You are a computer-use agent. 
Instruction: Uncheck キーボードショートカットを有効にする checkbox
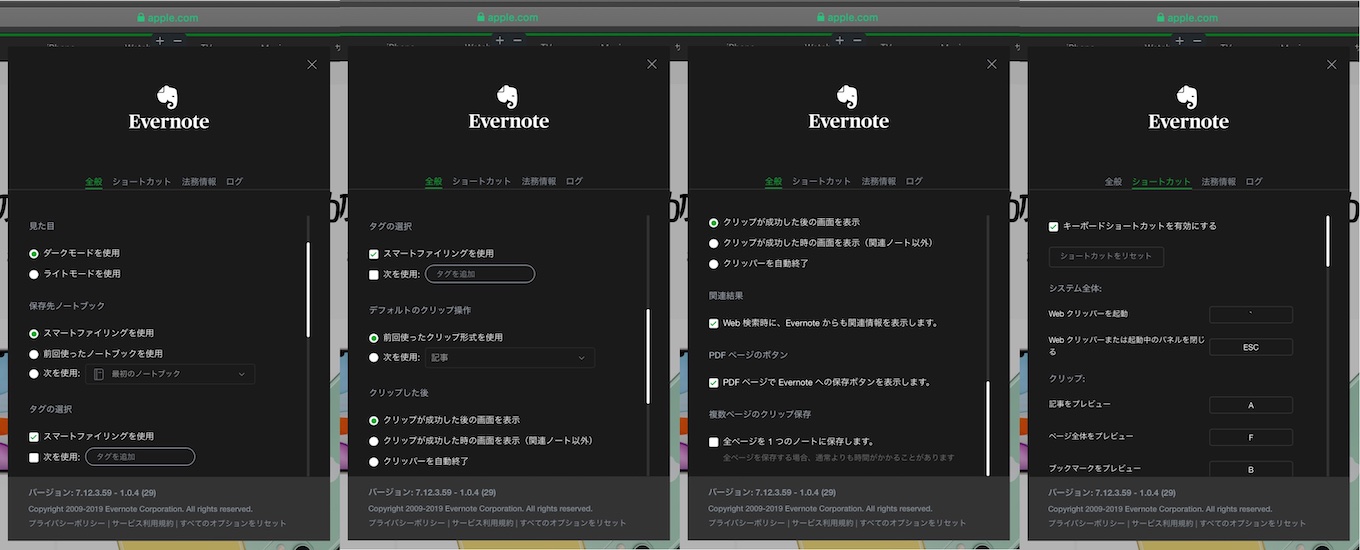click(x=1053, y=227)
